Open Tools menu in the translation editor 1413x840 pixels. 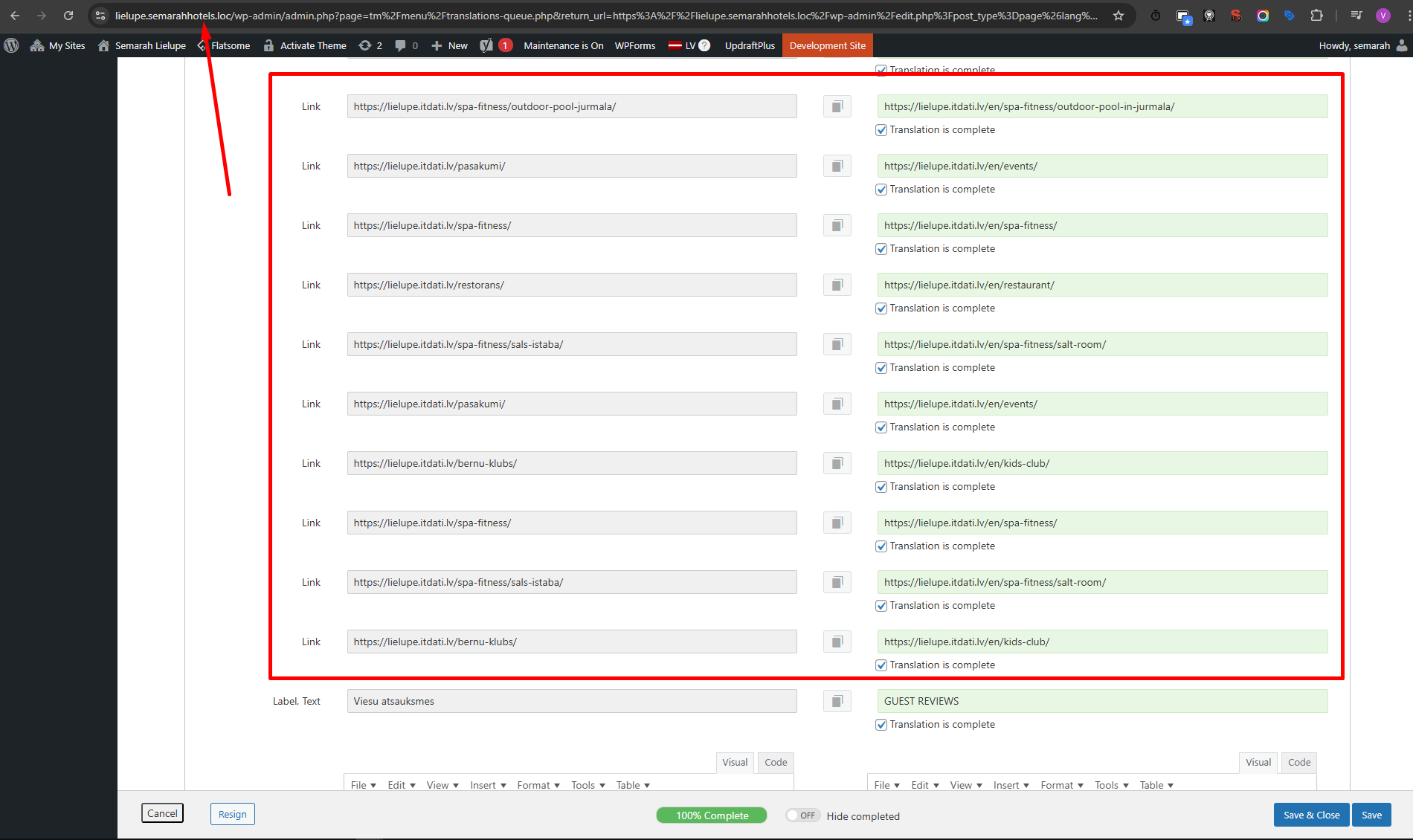tap(1112, 785)
